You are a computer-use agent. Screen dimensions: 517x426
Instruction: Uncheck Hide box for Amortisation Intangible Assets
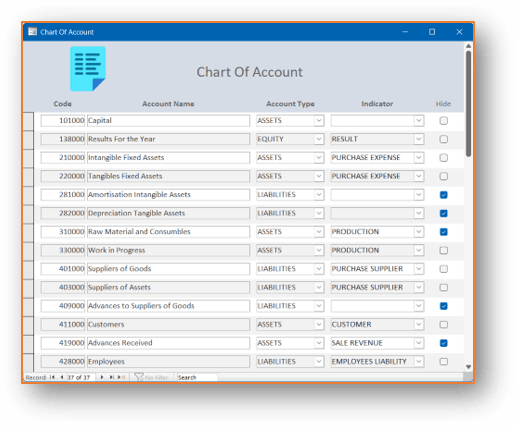click(x=443, y=195)
